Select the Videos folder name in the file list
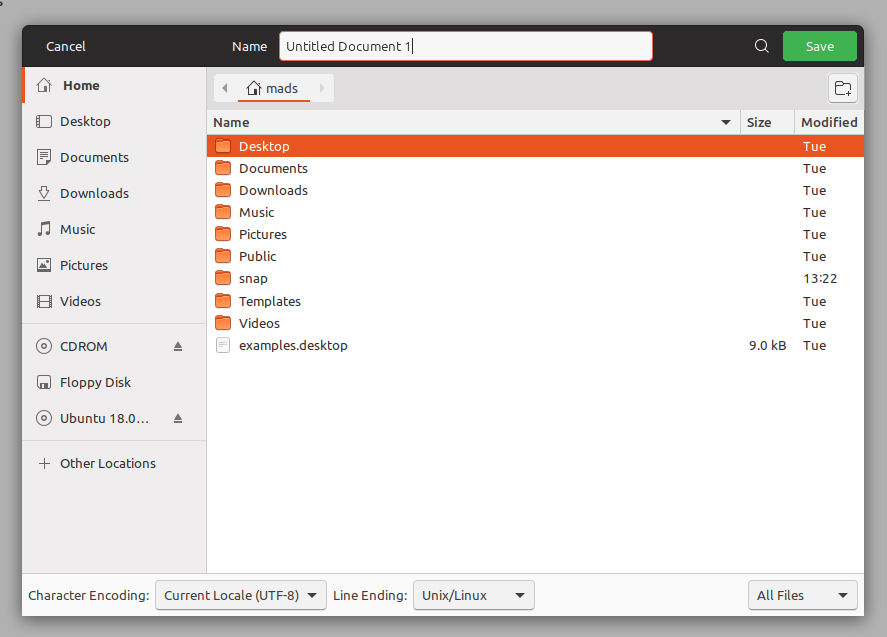Viewport: 887px width, 637px height. coord(259,323)
